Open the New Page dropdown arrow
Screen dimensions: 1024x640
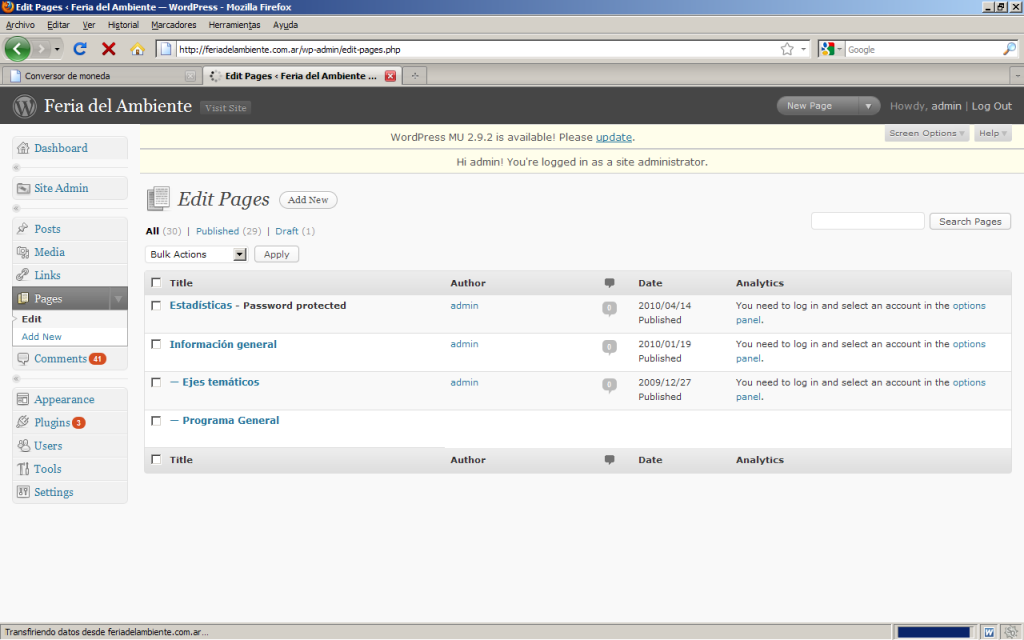(x=868, y=106)
